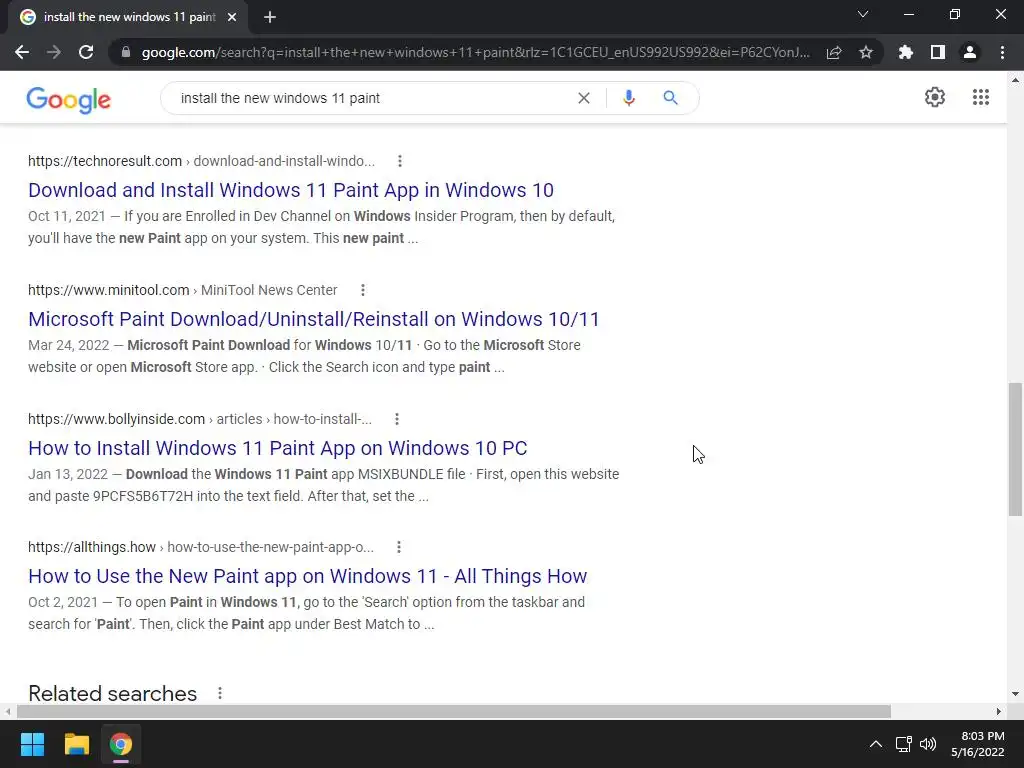Image resolution: width=1024 pixels, height=768 pixels.
Task: Click the horizontal scrollbar thumb
Action: 453,711
